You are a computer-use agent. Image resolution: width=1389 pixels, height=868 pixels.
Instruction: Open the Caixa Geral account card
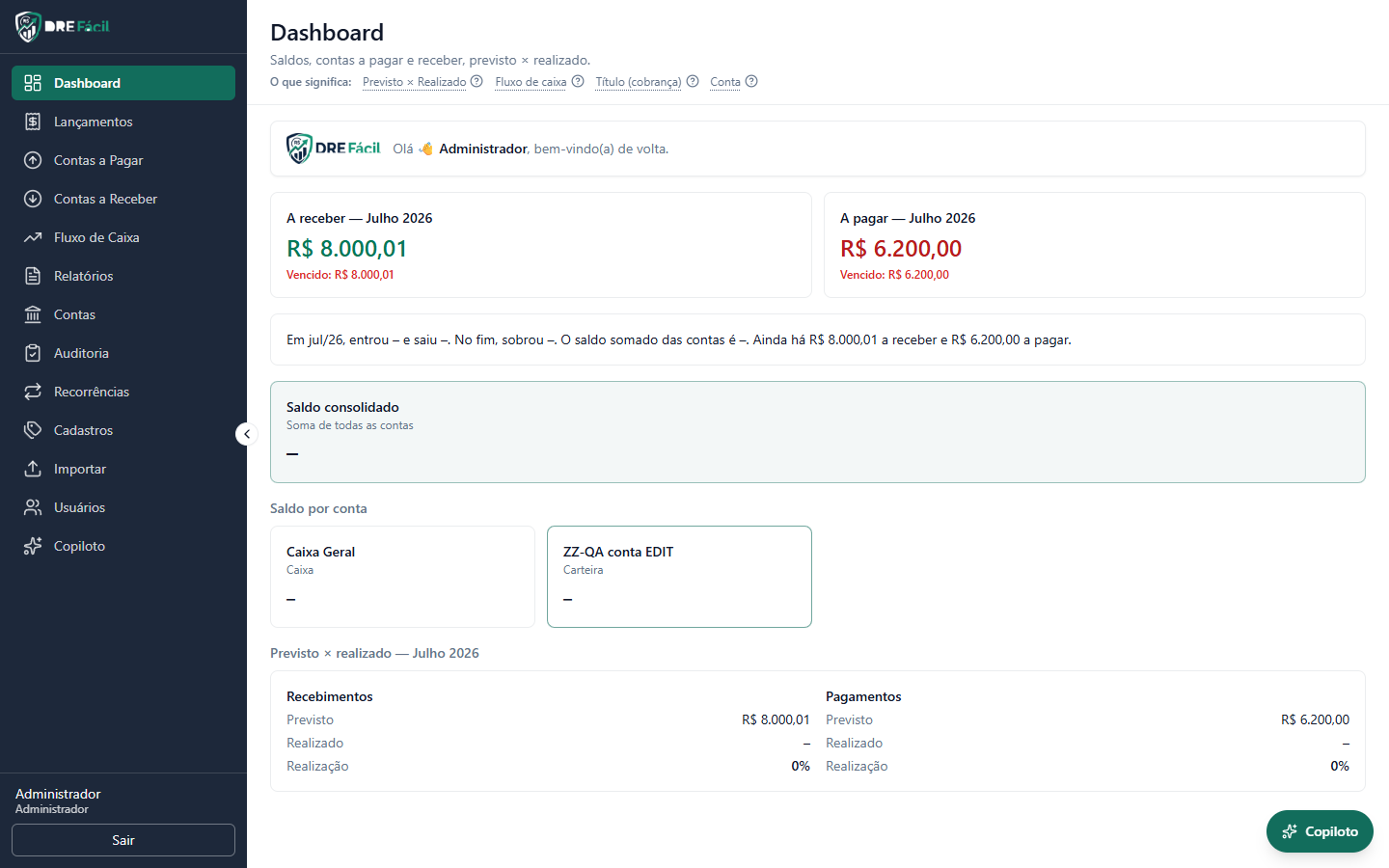click(x=402, y=577)
